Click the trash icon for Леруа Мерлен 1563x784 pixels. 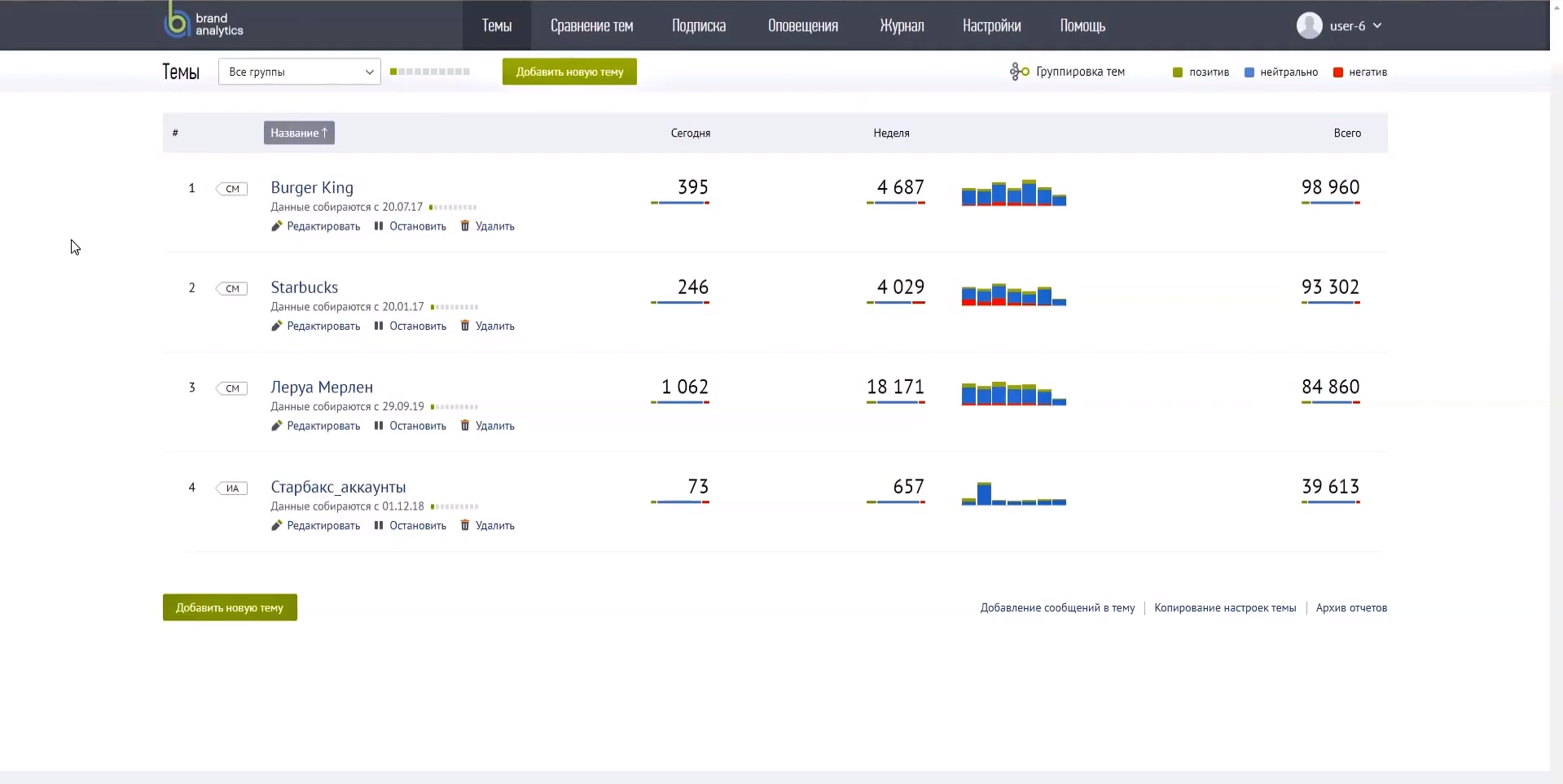(x=465, y=425)
